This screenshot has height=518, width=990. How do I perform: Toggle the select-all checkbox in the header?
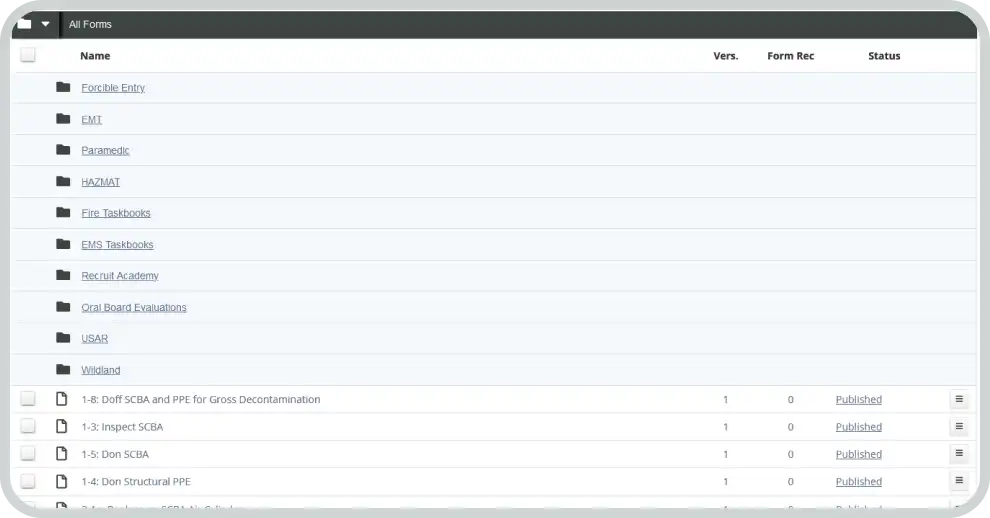tap(28, 55)
